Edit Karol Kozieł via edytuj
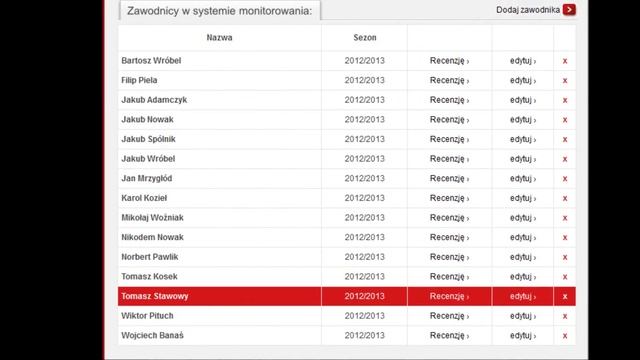Image resolution: width=640 pixels, height=360 pixels. point(523,198)
